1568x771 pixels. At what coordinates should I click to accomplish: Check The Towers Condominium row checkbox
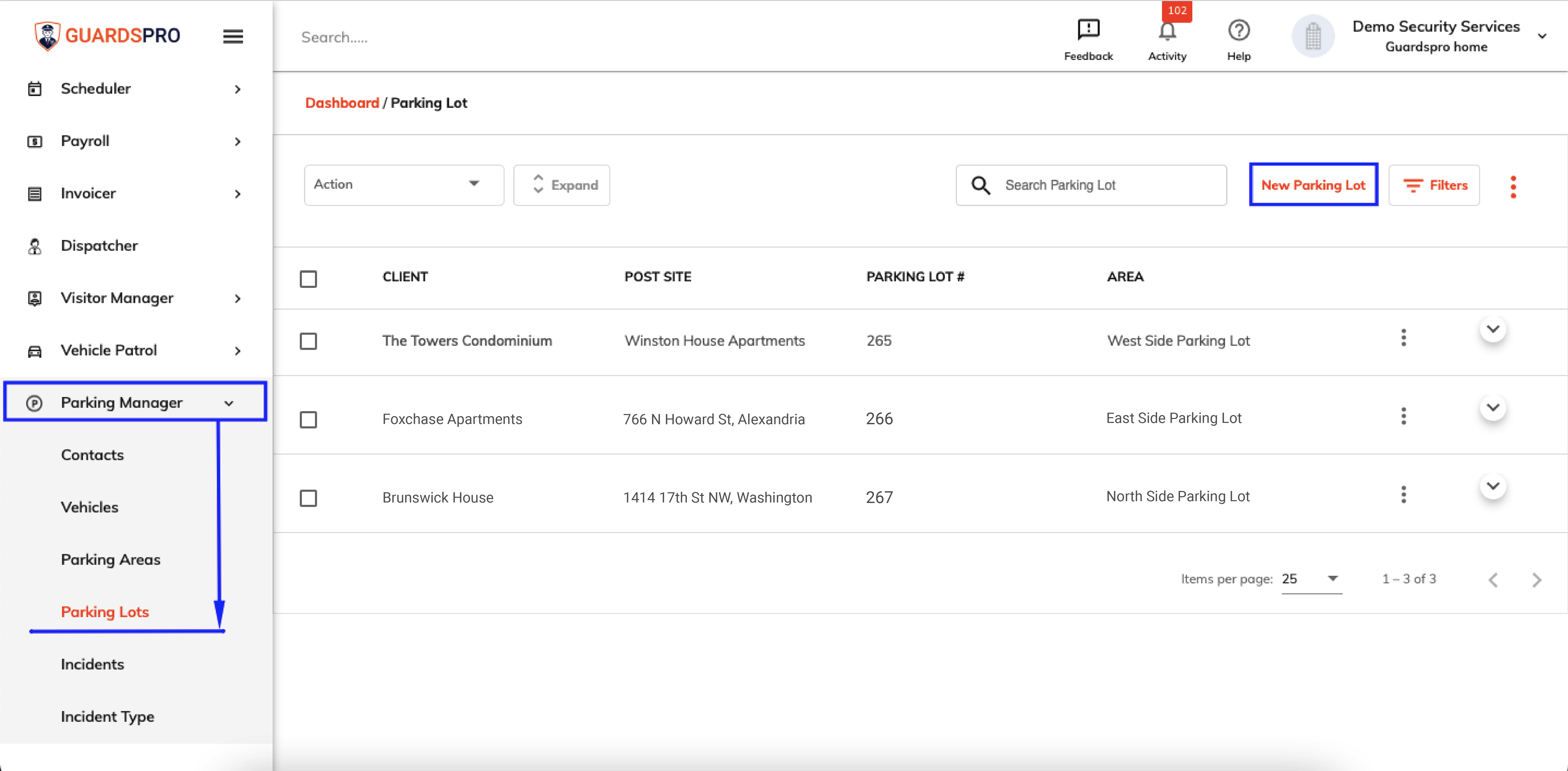point(309,341)
